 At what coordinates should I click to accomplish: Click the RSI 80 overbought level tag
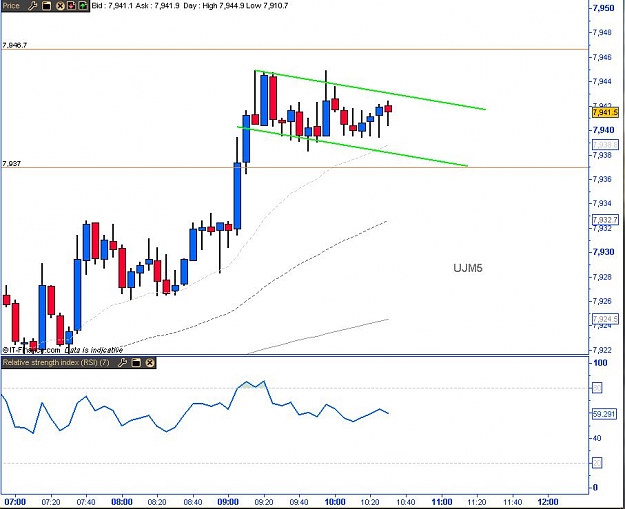[x=597, y=387]
